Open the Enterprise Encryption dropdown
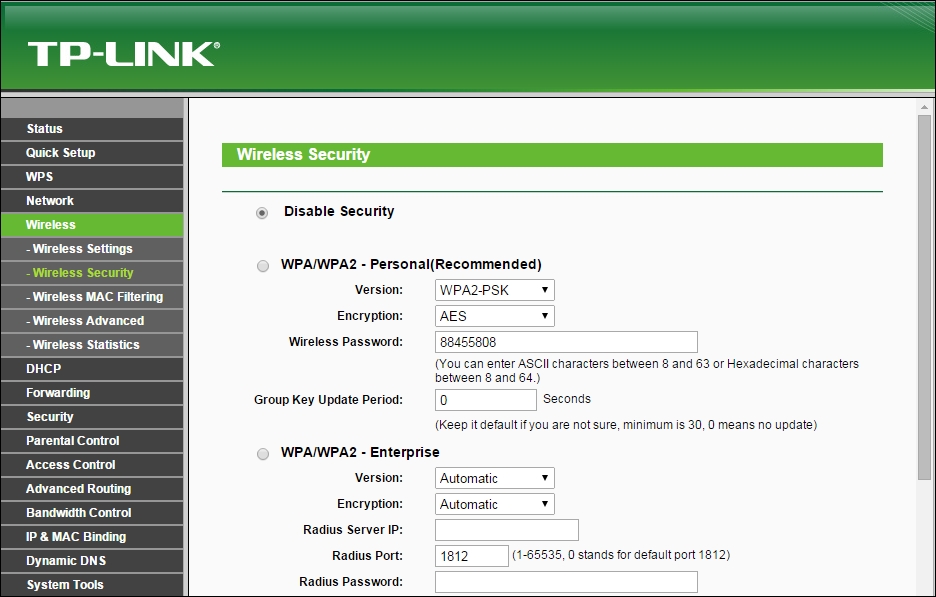Viewport: 936px width, 597px height. click(494, 503)
